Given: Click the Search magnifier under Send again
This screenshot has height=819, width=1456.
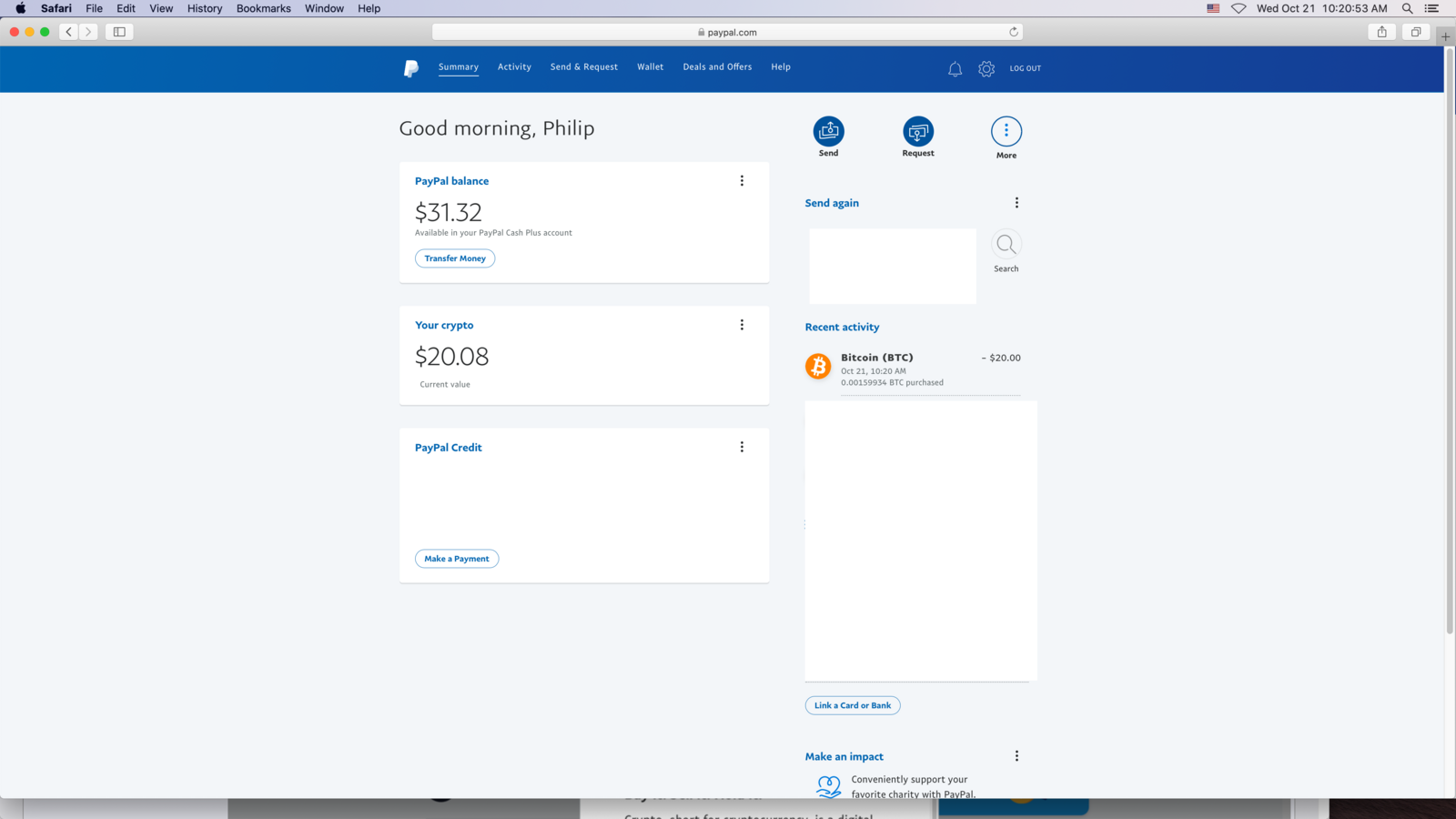Looking at the screenshot, I should 1006,244.
